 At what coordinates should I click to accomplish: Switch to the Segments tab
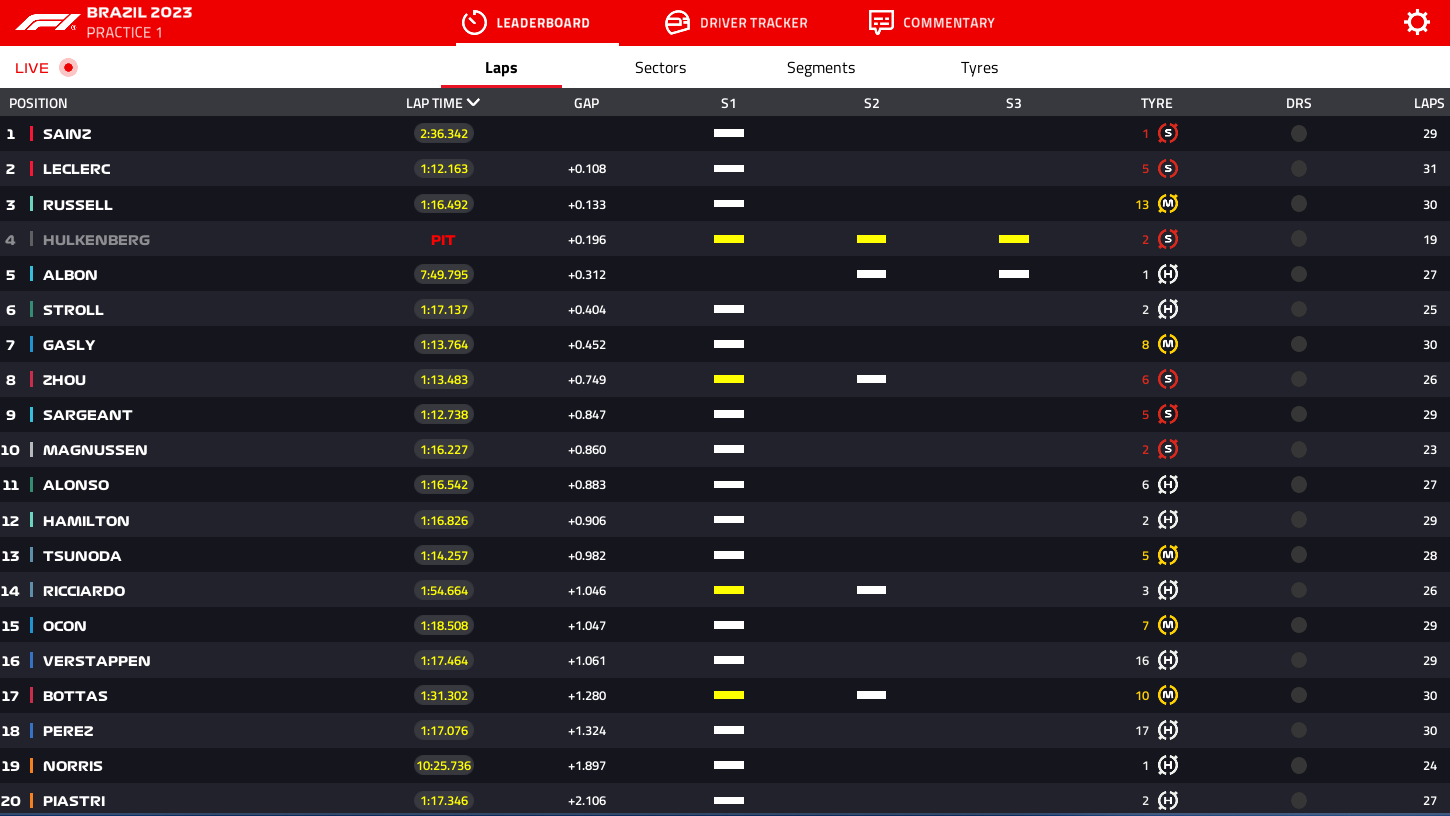point(821,68)
